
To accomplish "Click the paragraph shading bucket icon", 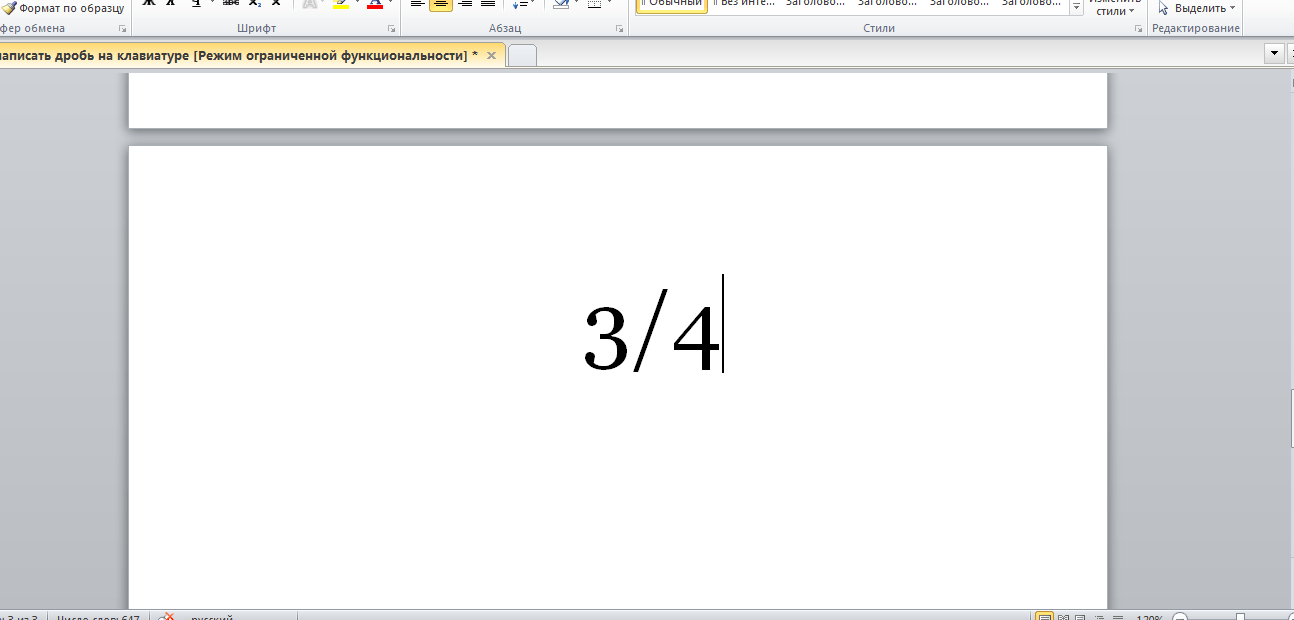I will [560, 4].
